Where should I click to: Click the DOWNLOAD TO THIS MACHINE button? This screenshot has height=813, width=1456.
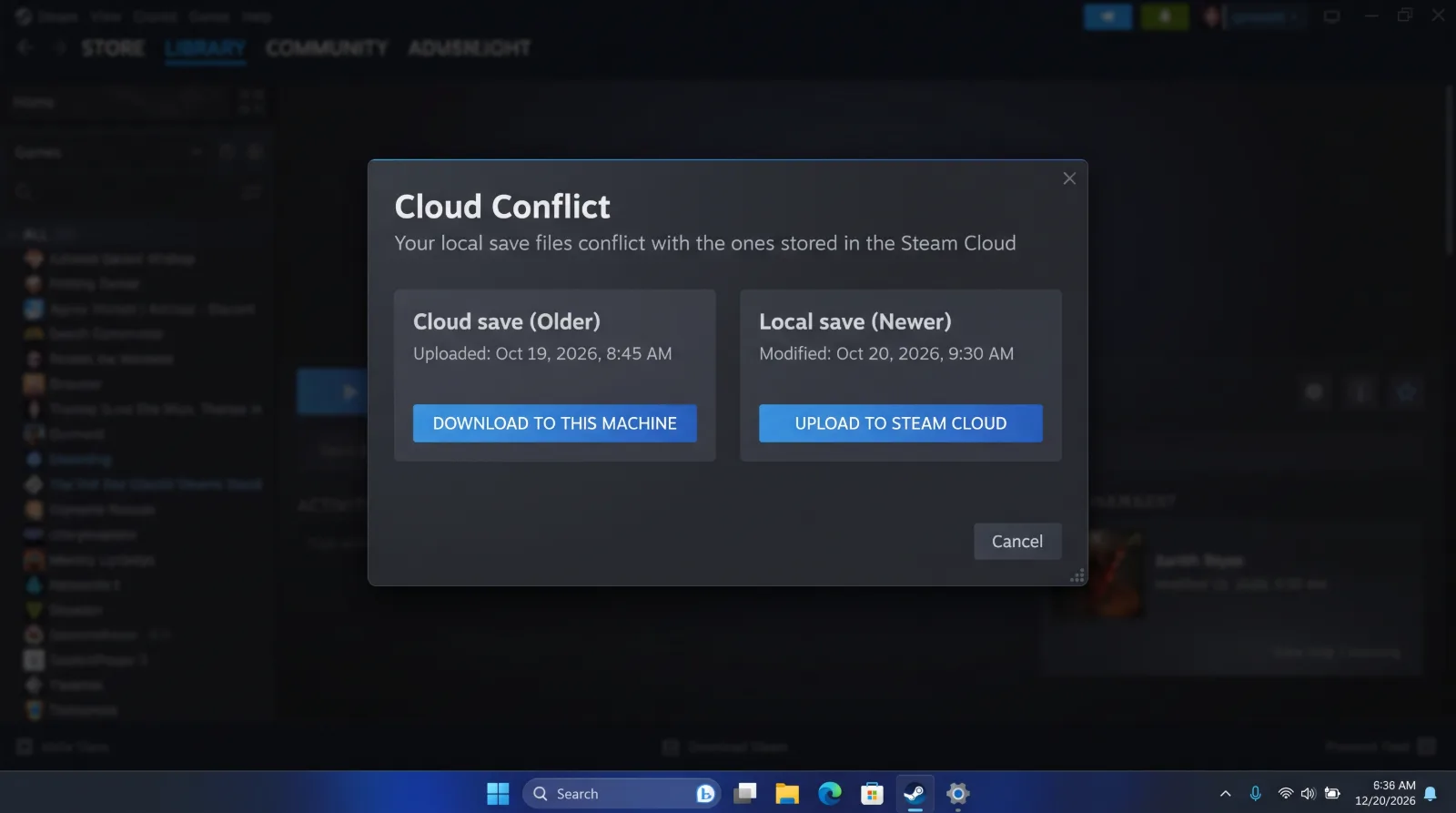pyautogui.click(x=554, y=423)
